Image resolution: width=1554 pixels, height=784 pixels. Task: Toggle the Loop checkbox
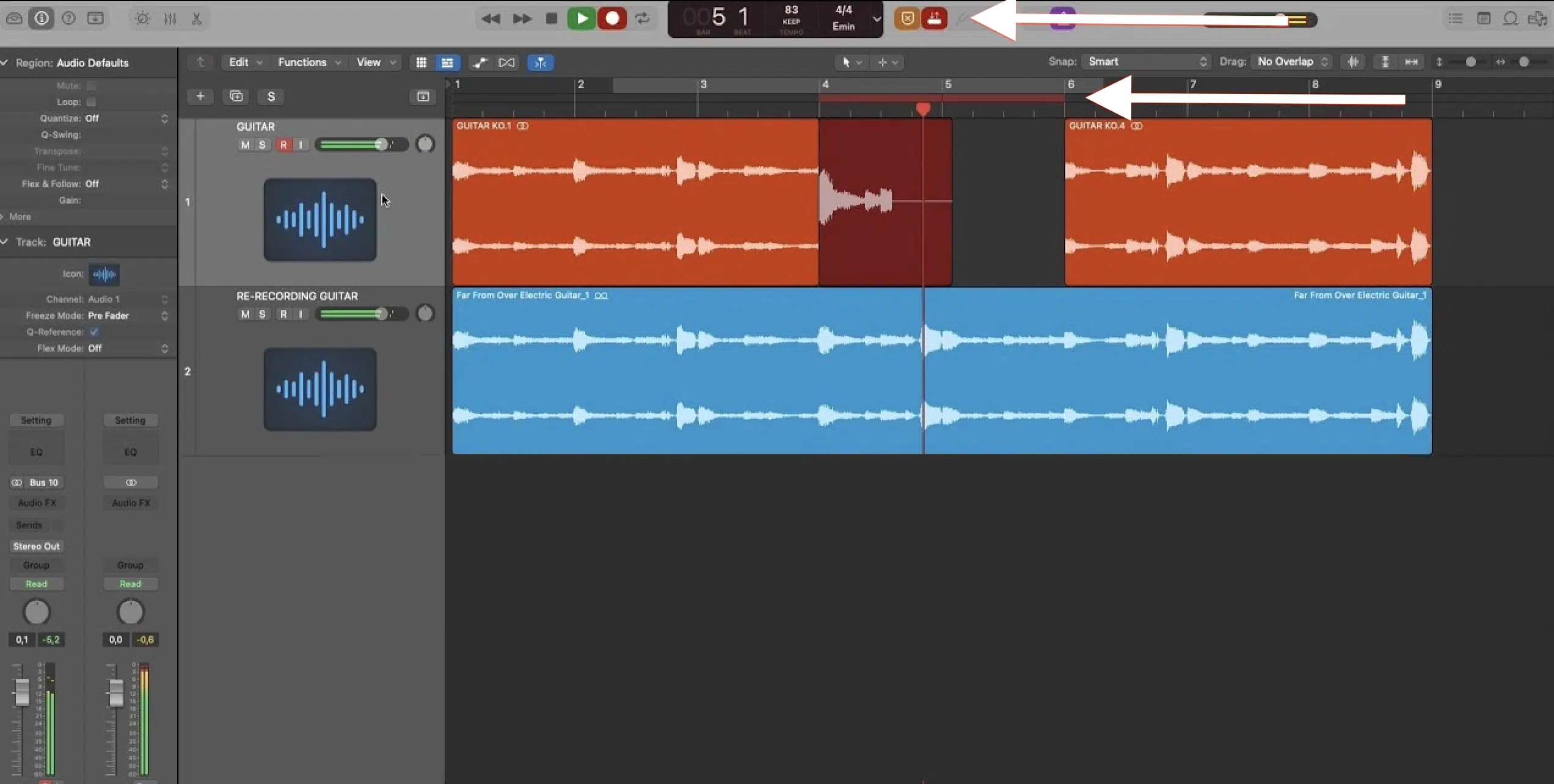click(x=91, y=102)
